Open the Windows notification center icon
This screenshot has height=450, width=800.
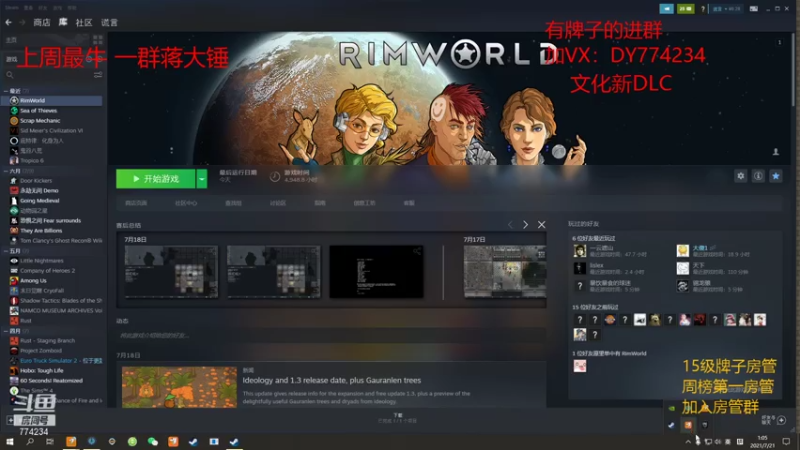786,441
